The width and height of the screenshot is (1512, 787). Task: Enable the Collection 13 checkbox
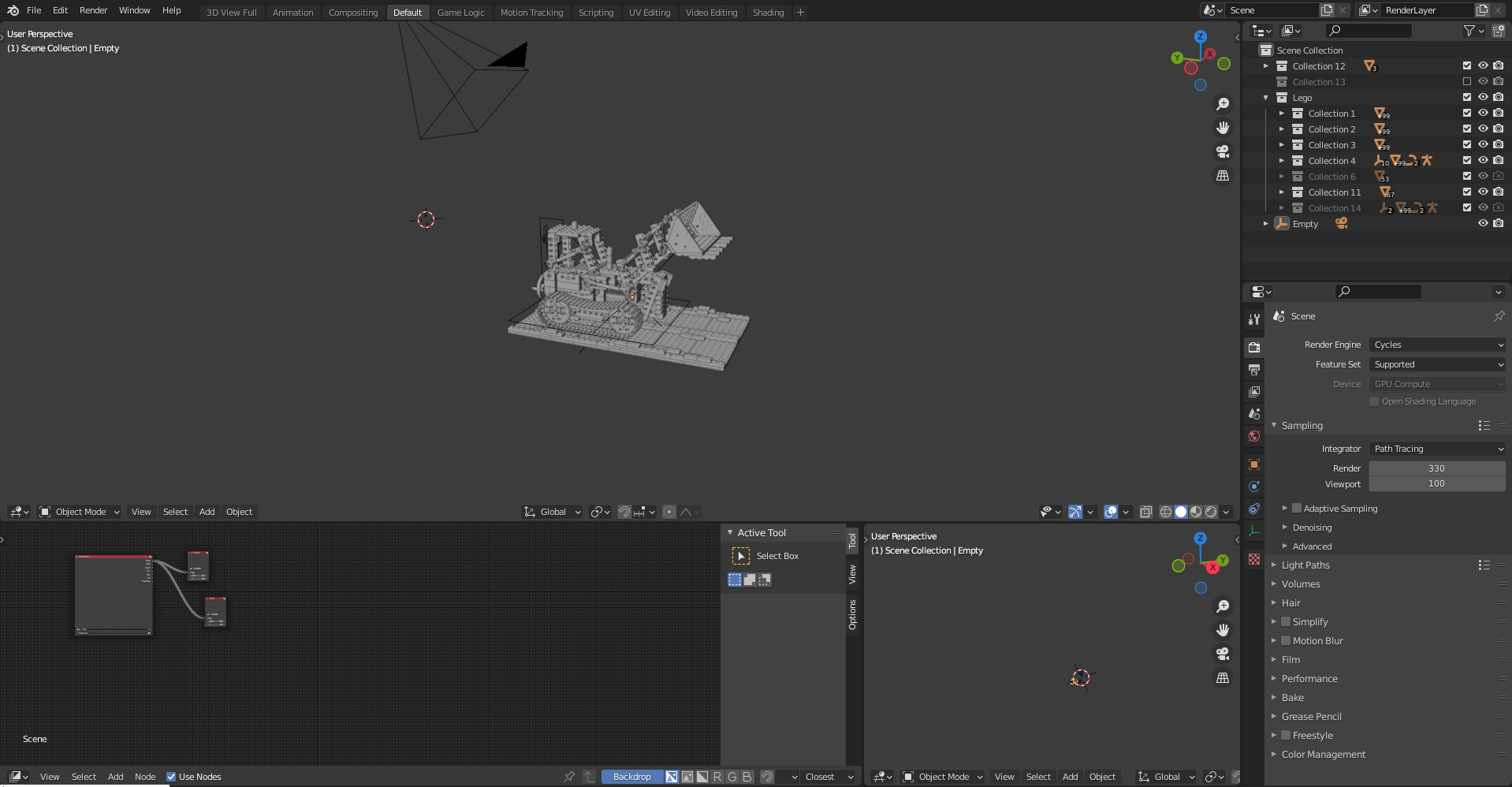click(1467, 81)
